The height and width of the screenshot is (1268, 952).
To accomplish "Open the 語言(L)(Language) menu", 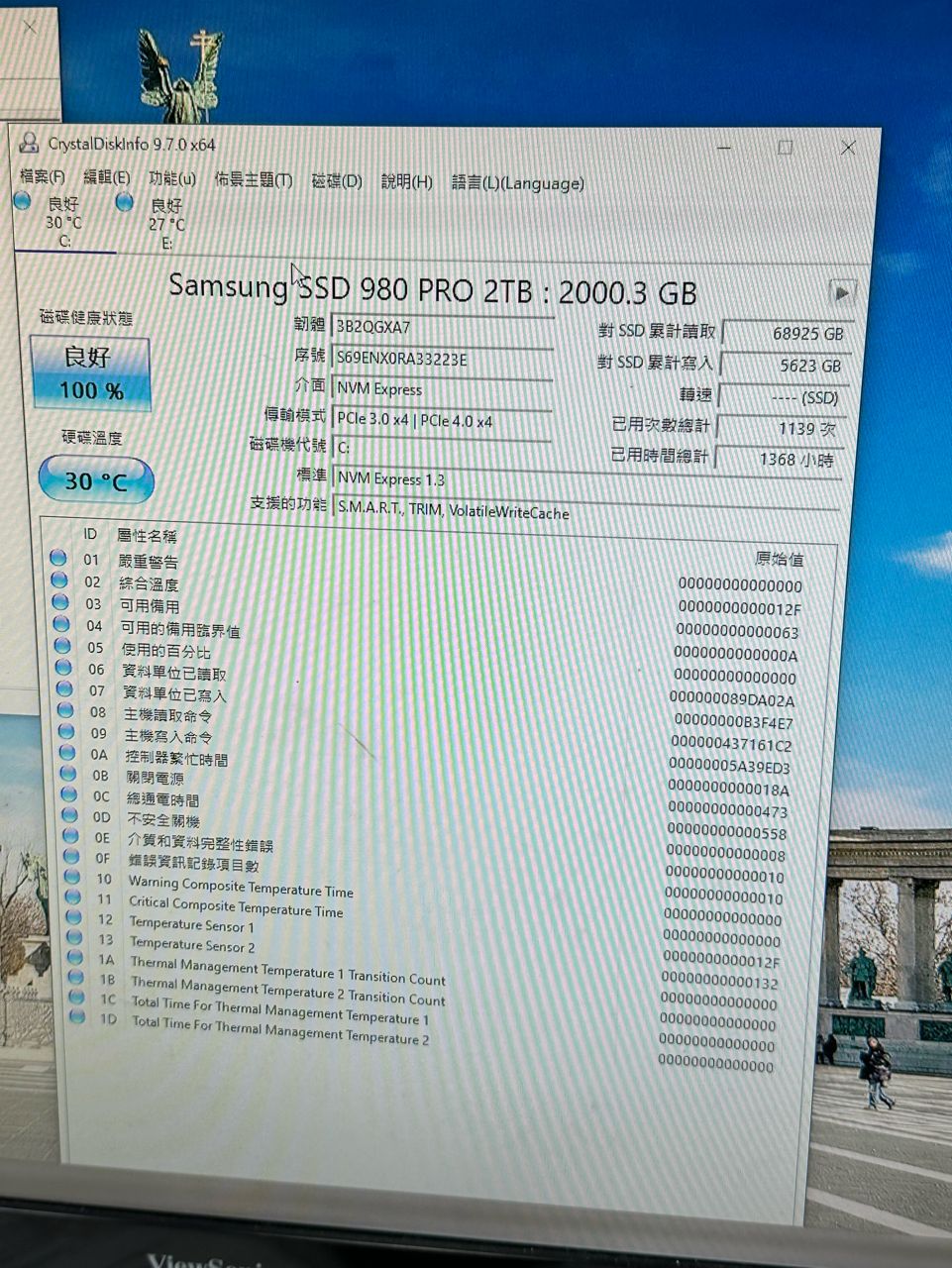I will (517, 182).
